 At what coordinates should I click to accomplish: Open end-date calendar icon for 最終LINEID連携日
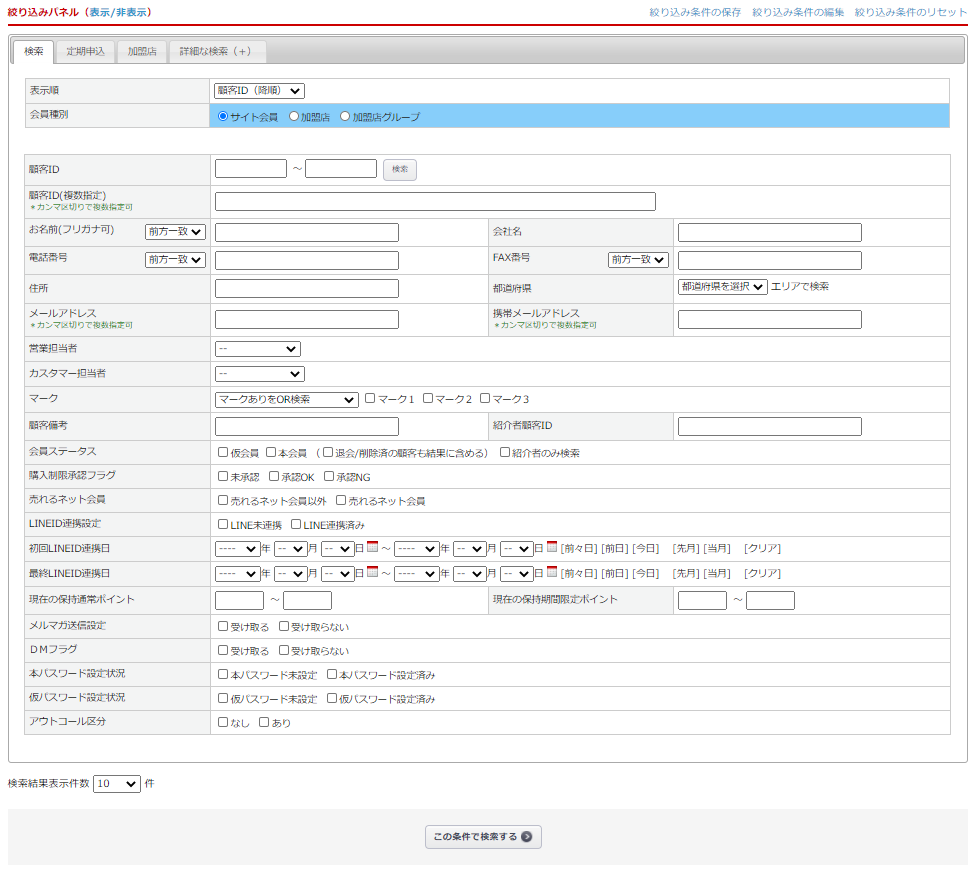pos(551,572)
